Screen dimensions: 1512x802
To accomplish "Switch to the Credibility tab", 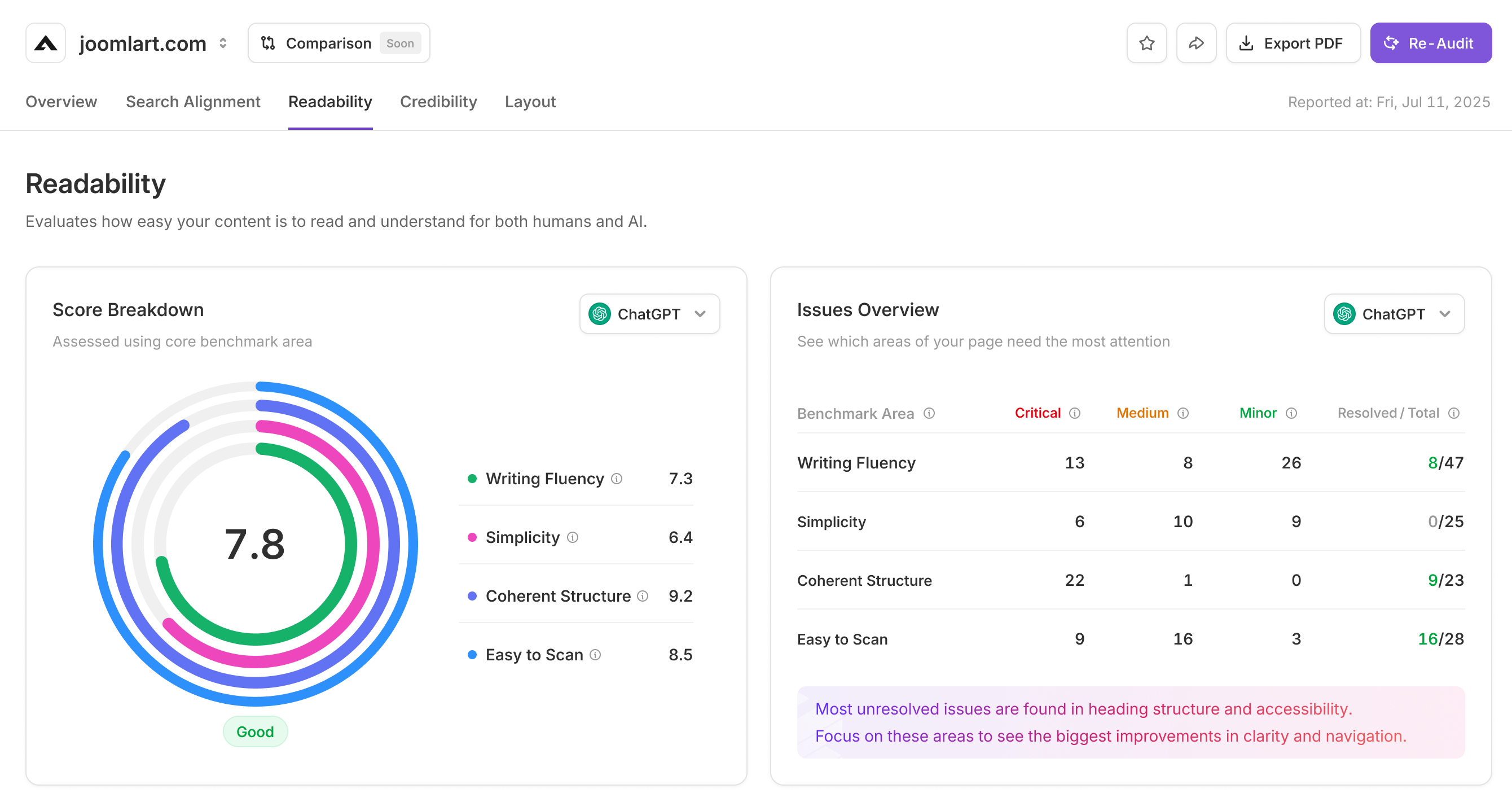I will [x=438, y=102].
